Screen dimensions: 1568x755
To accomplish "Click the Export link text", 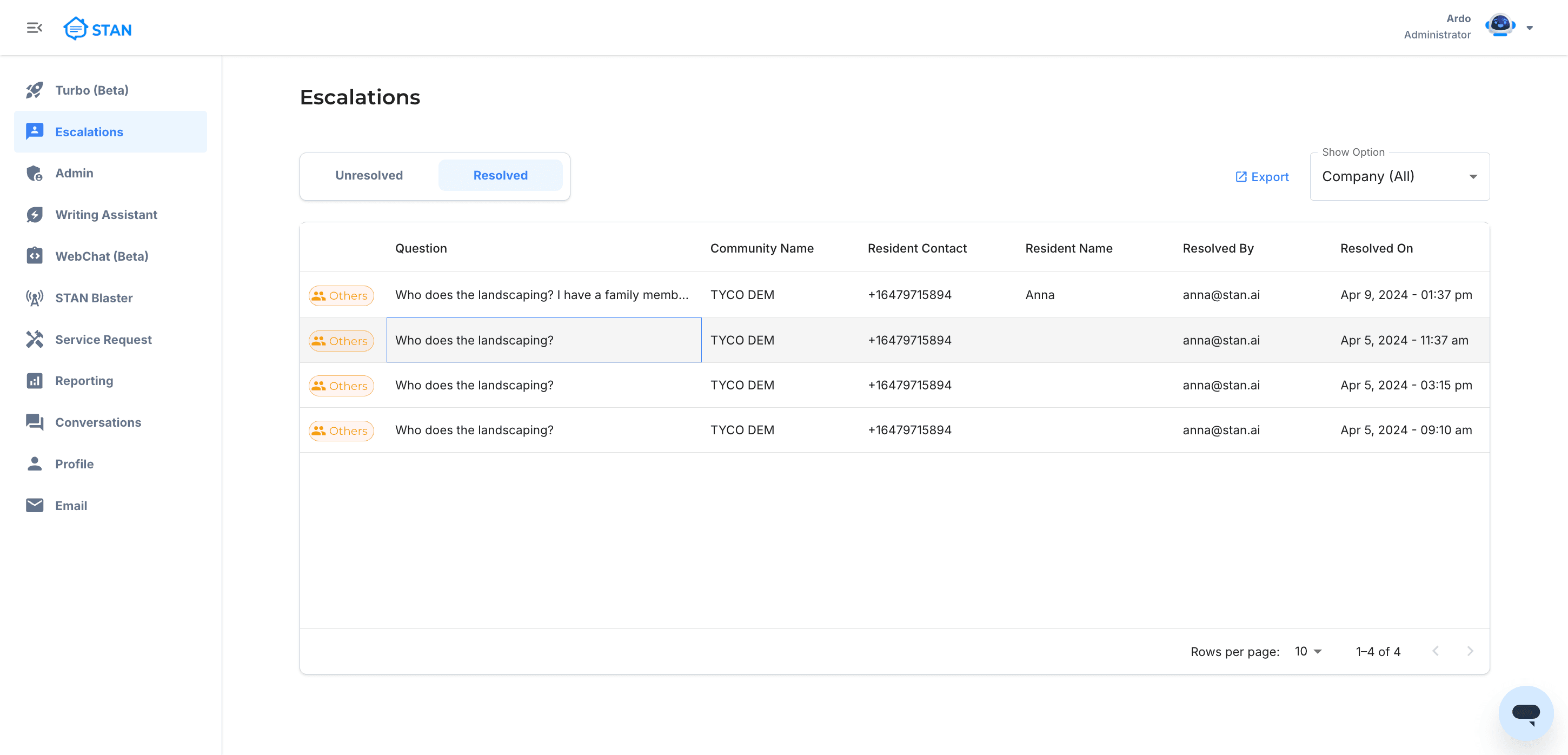I will 1270,176.
